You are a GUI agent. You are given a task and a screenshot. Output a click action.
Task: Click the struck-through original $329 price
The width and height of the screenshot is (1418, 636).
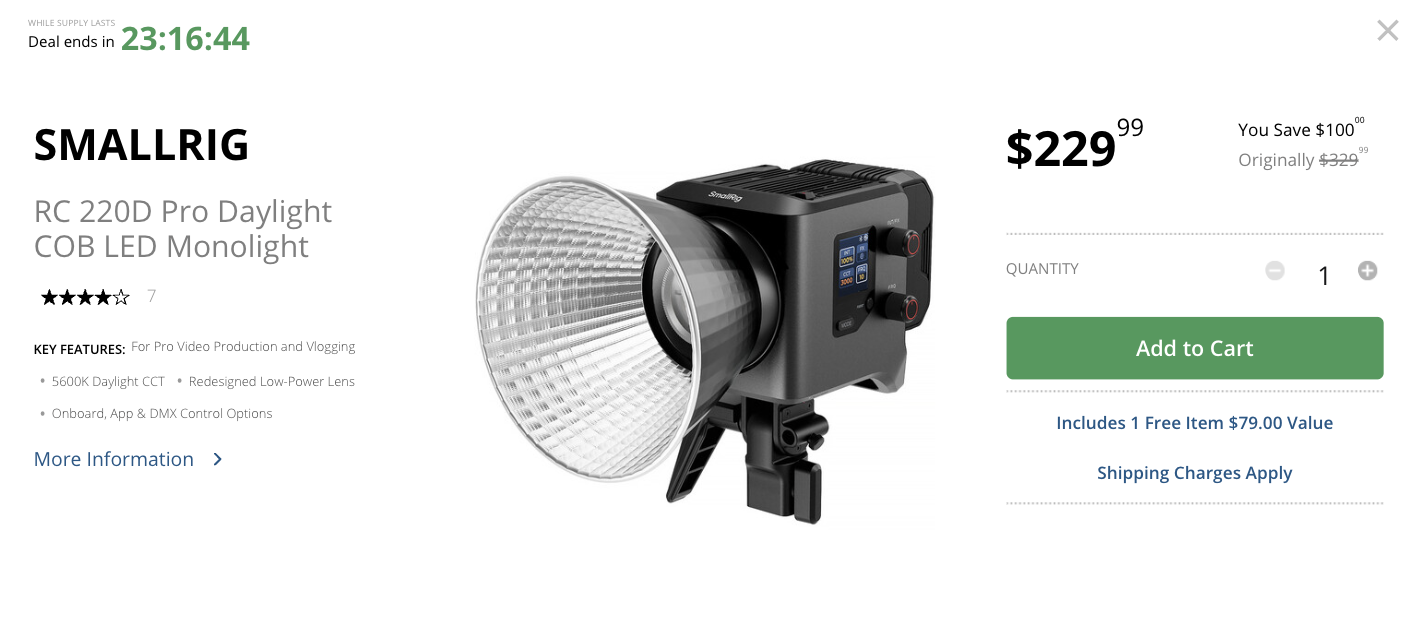point(1343,158)
